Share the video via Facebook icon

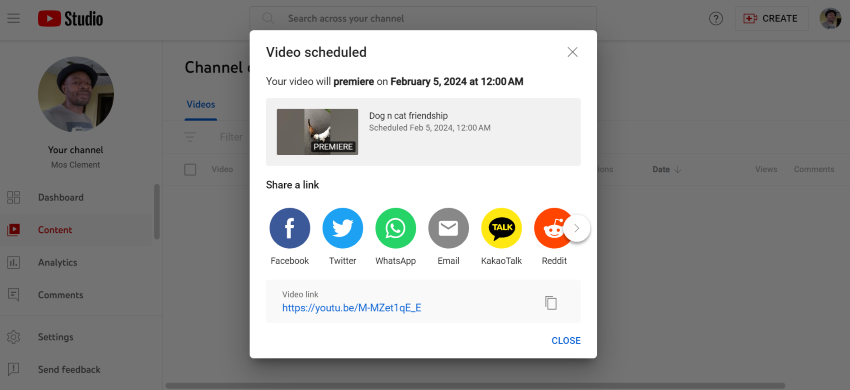coord(289,228)
